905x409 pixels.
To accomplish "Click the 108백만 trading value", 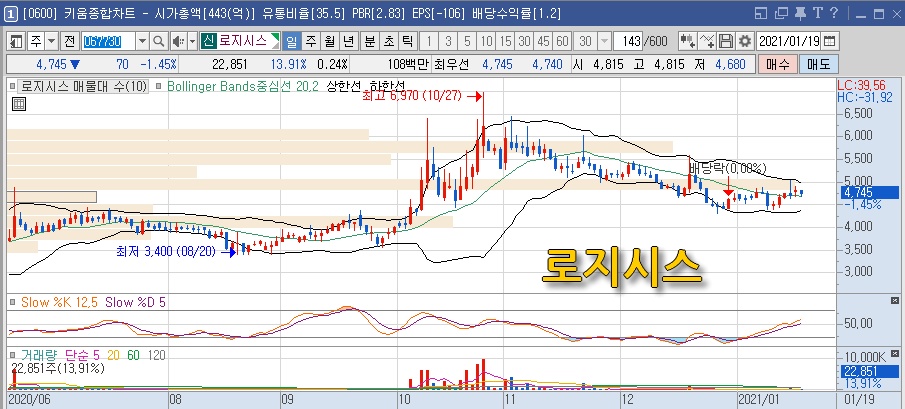I will (x=408, y=64).
